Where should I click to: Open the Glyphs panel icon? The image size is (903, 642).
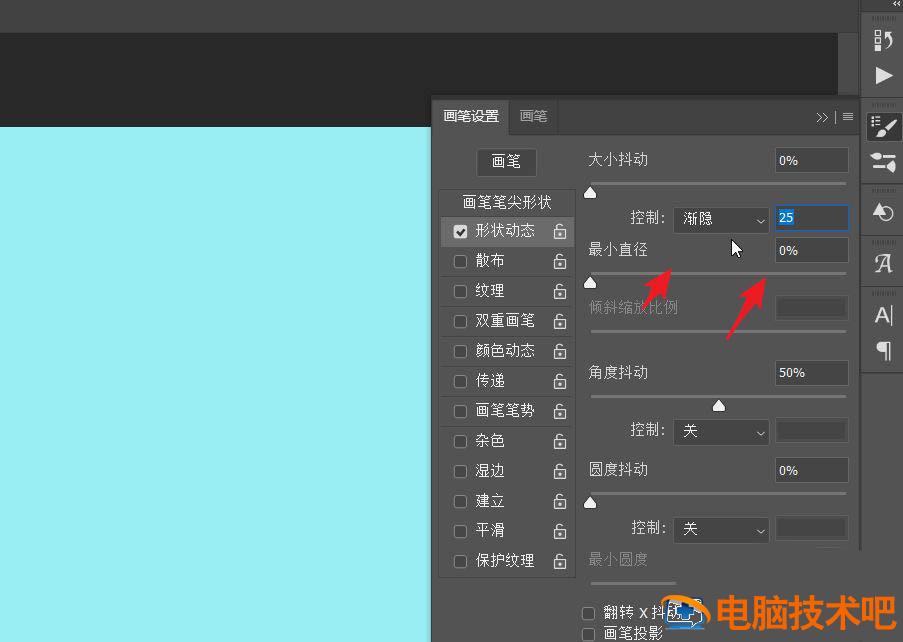(883, 263)
